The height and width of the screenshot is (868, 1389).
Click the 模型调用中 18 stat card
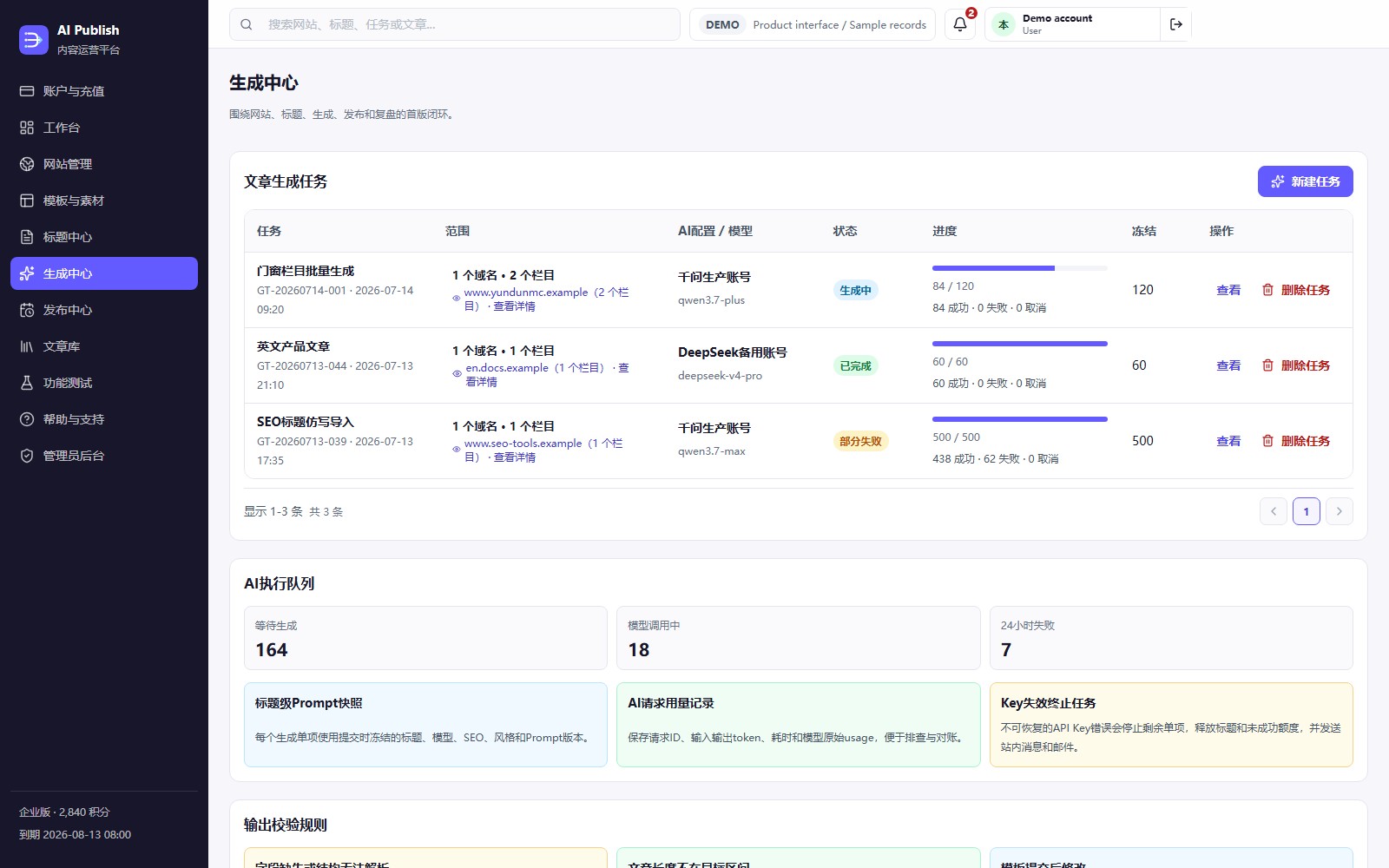(x=798, y=638)
